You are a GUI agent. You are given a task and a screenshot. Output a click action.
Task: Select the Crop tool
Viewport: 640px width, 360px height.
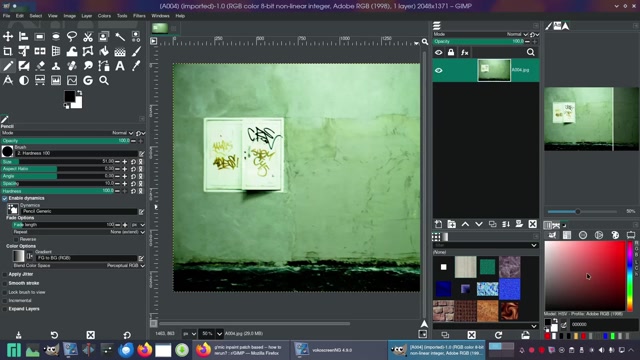coord(8,51)
